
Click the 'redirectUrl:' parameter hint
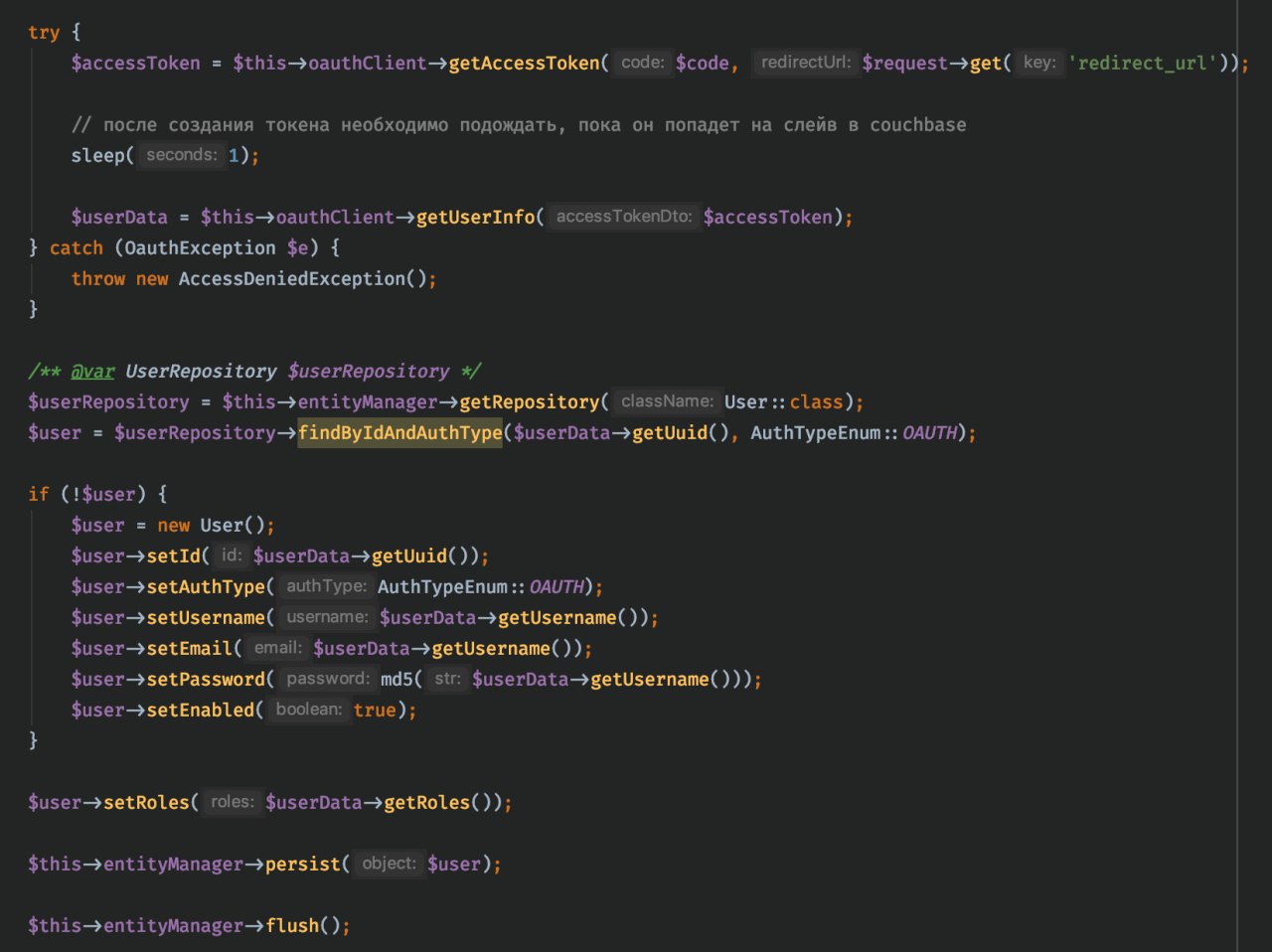[x=806, y=63]
